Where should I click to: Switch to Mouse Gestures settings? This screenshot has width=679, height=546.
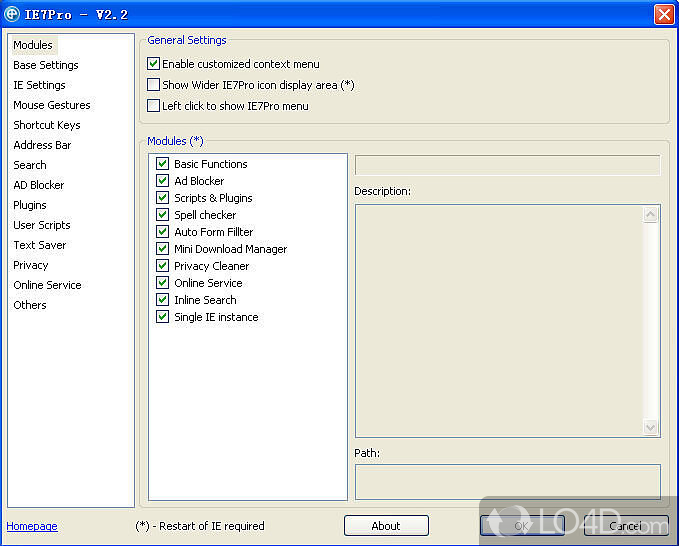pyautogui.click(x=52, y=105)
